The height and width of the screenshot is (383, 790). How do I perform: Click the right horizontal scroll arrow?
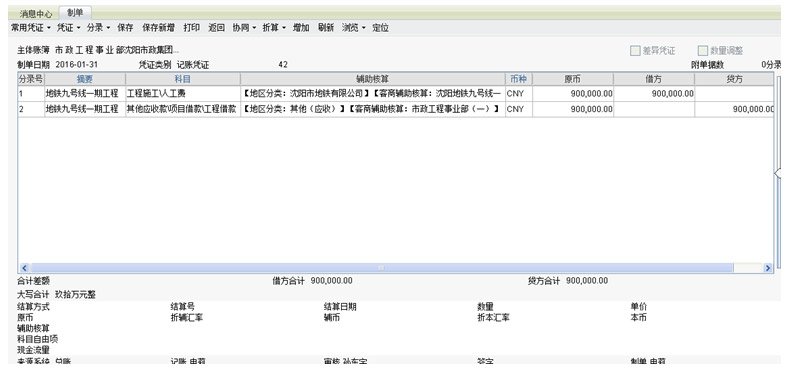pos(767,268)
